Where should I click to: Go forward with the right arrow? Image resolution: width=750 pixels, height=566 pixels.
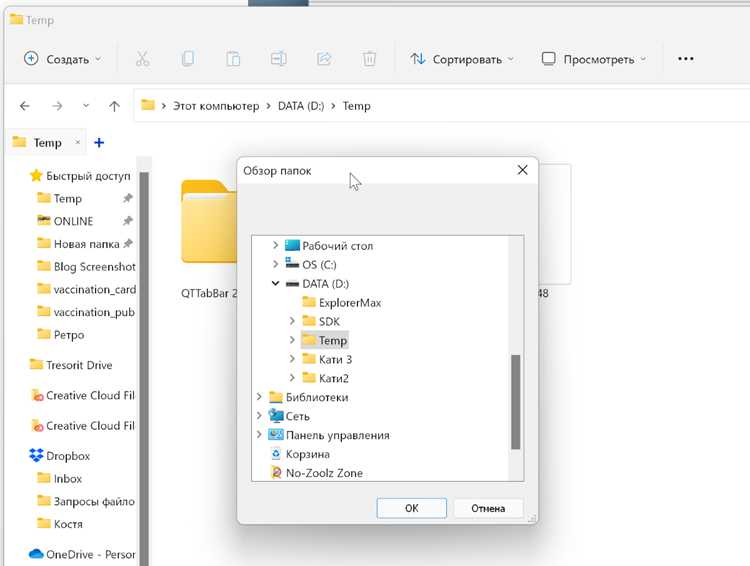tap(57, 106)
